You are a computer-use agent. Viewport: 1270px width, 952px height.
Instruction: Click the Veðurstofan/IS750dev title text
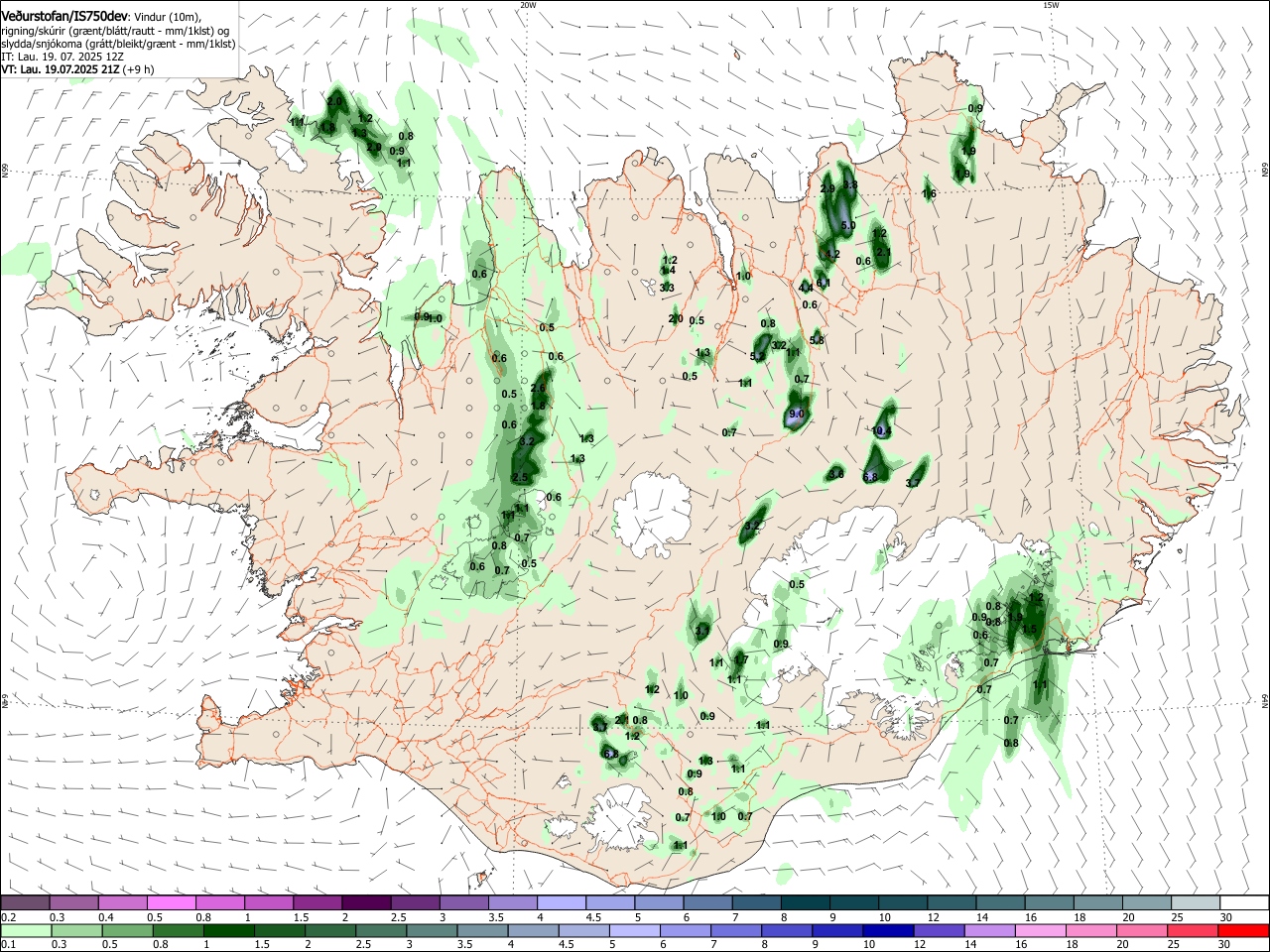[x=64, y=17]
